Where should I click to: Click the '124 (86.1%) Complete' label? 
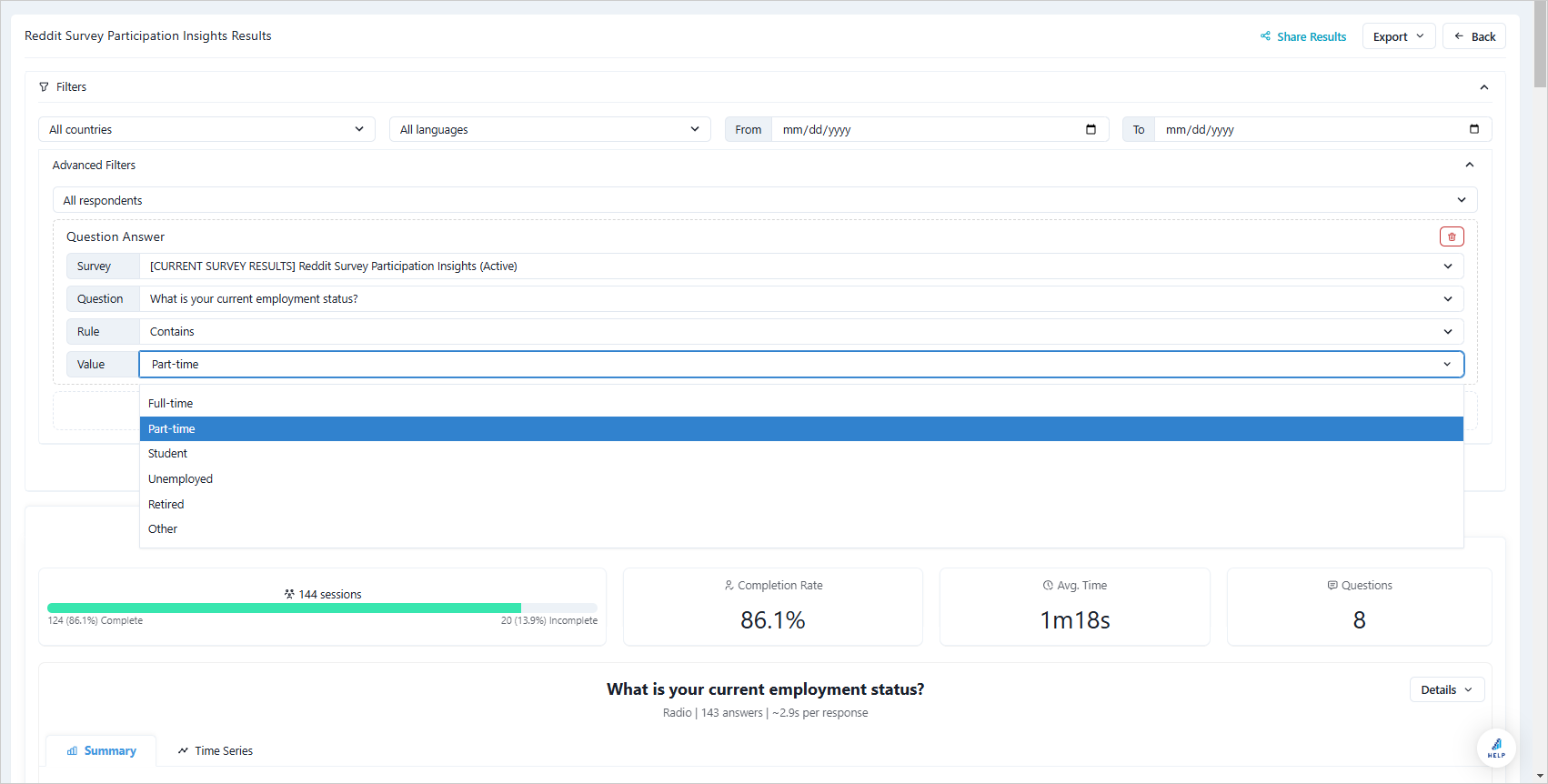95,621
